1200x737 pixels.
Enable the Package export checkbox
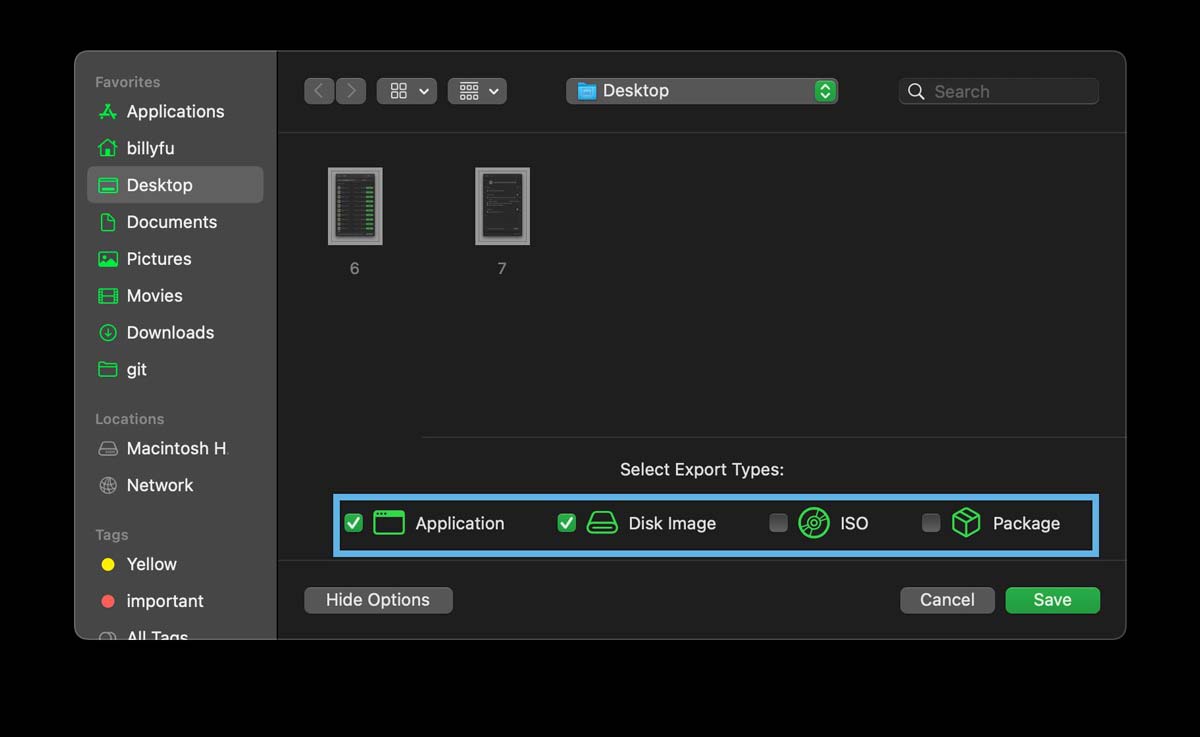(931, 523)
